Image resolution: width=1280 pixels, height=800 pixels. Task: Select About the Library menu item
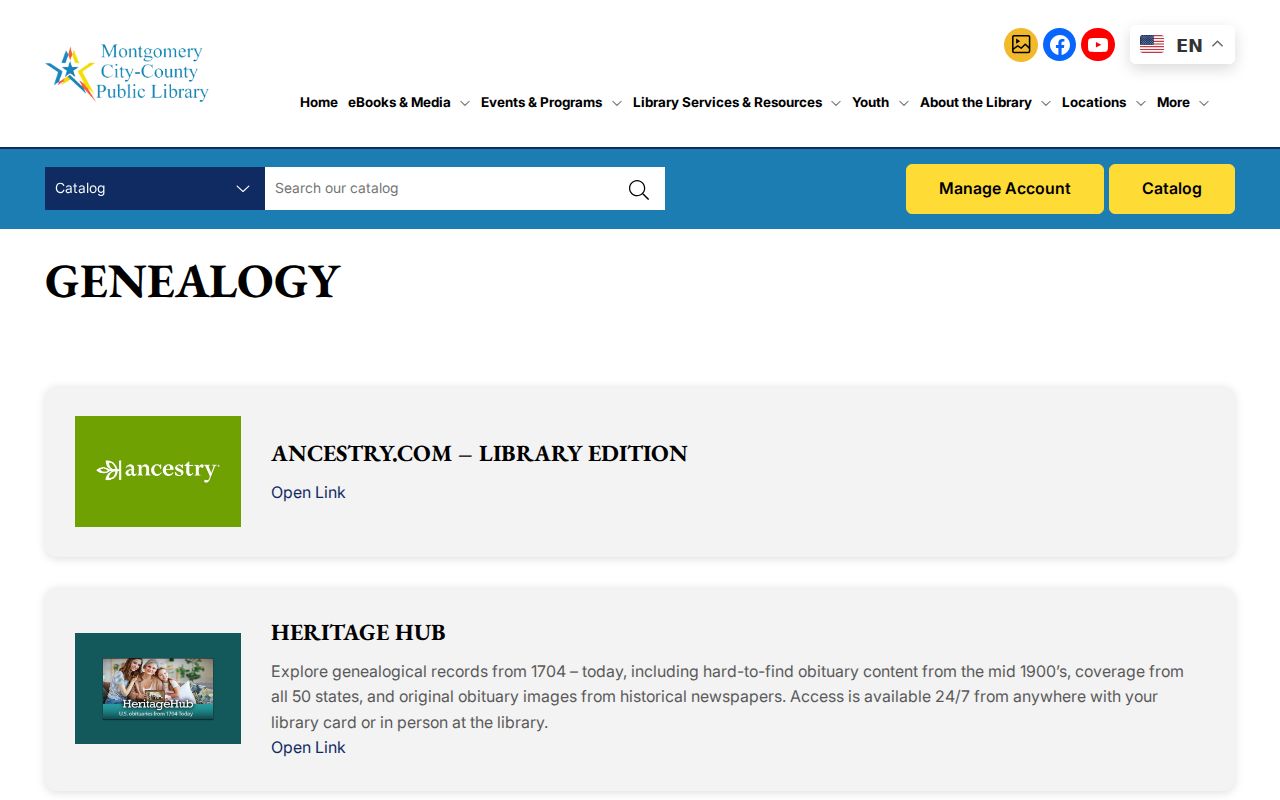976,102
